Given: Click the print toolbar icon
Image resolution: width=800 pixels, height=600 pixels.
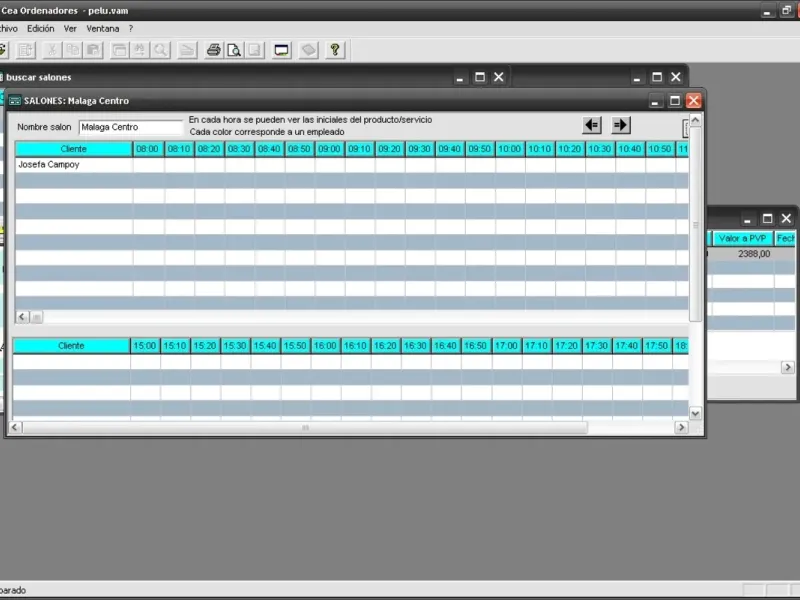Looking at the screenshot, I should pyautogui.click(x=213, y=50).
